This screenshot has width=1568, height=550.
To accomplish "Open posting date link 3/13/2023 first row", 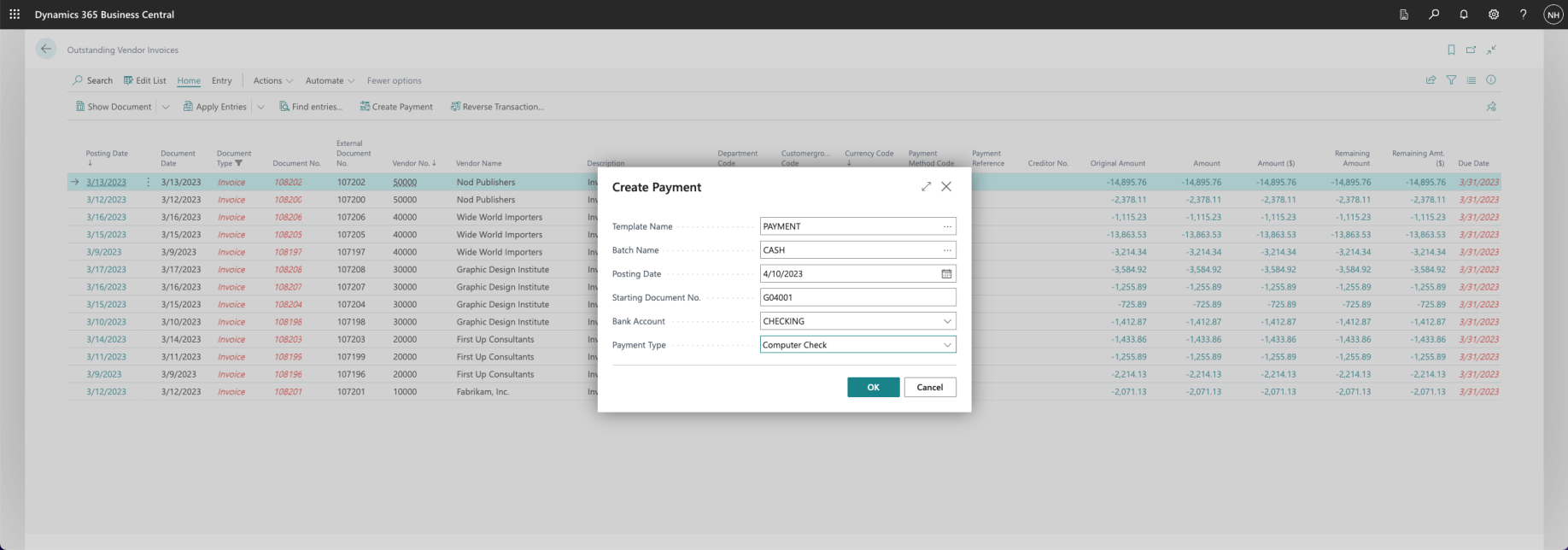I will (x=106, y=182).
